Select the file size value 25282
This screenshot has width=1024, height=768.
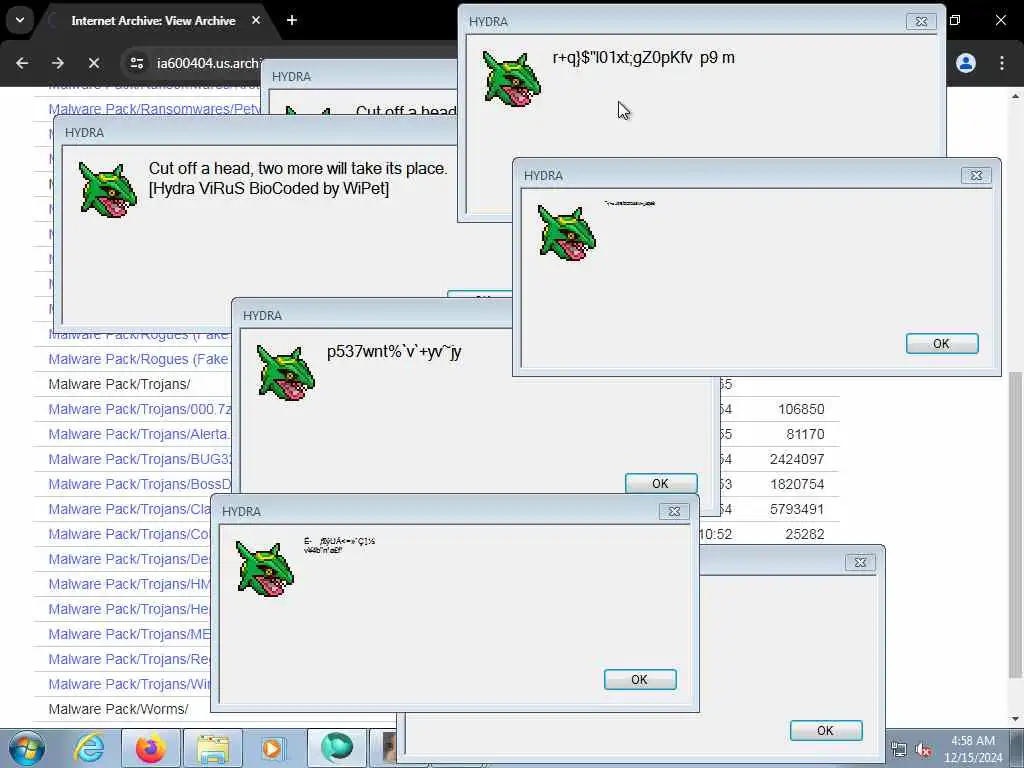point(805,534)
